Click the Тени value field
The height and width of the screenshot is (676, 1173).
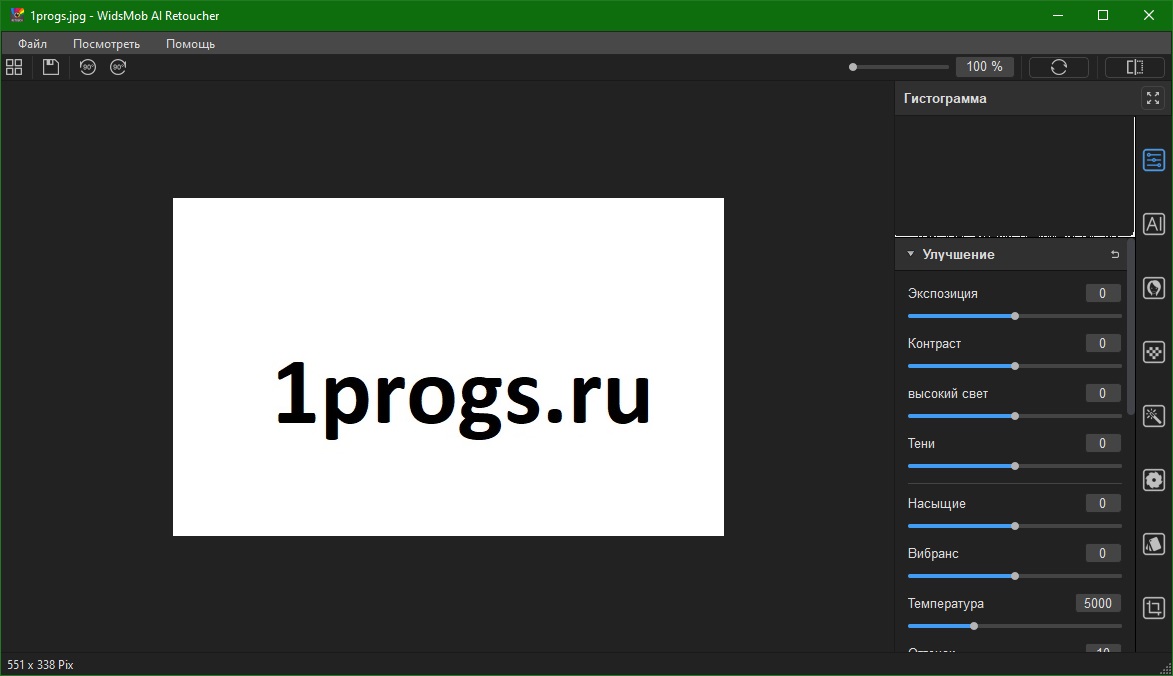coord(1103,443)
